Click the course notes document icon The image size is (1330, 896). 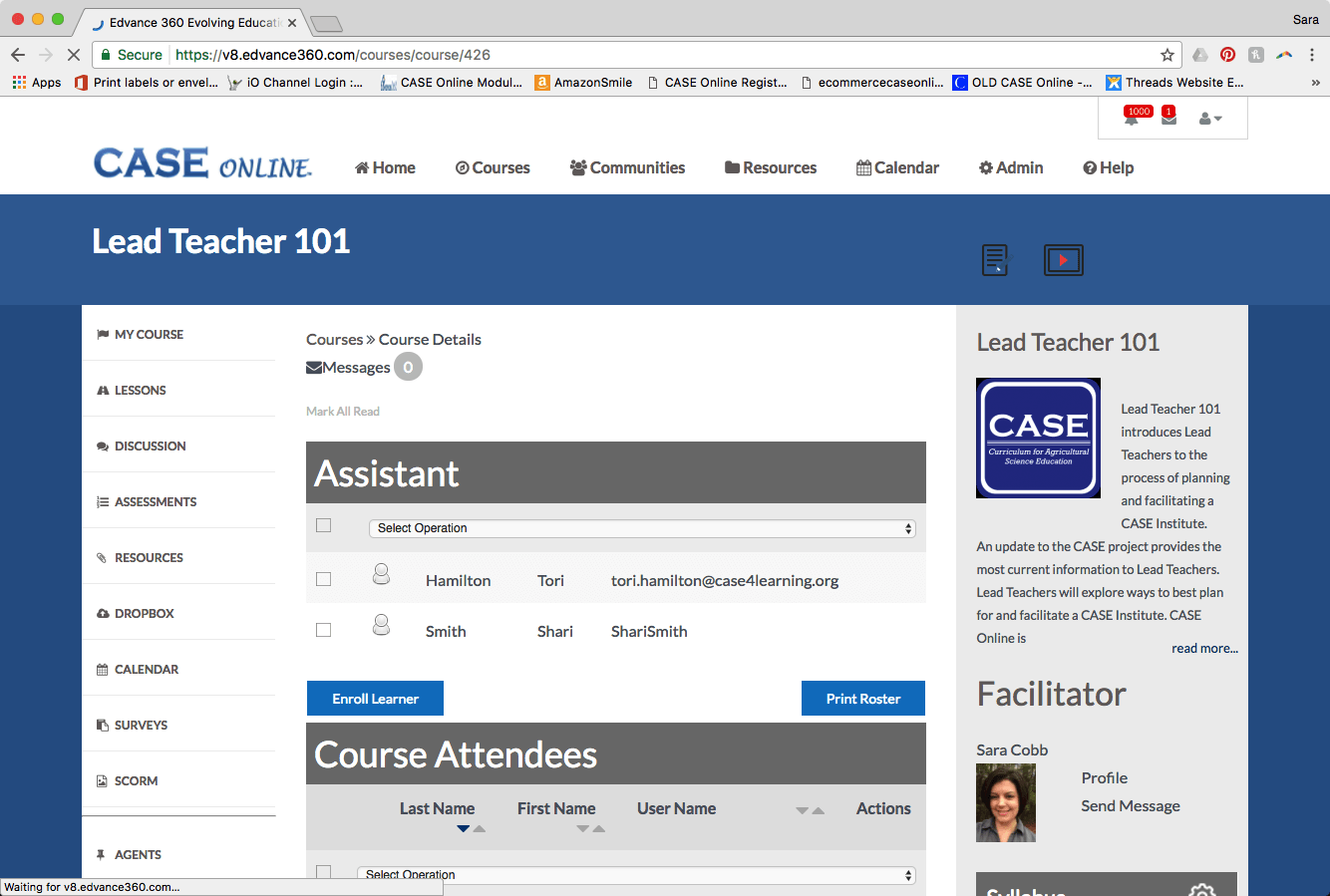point(995,260)
